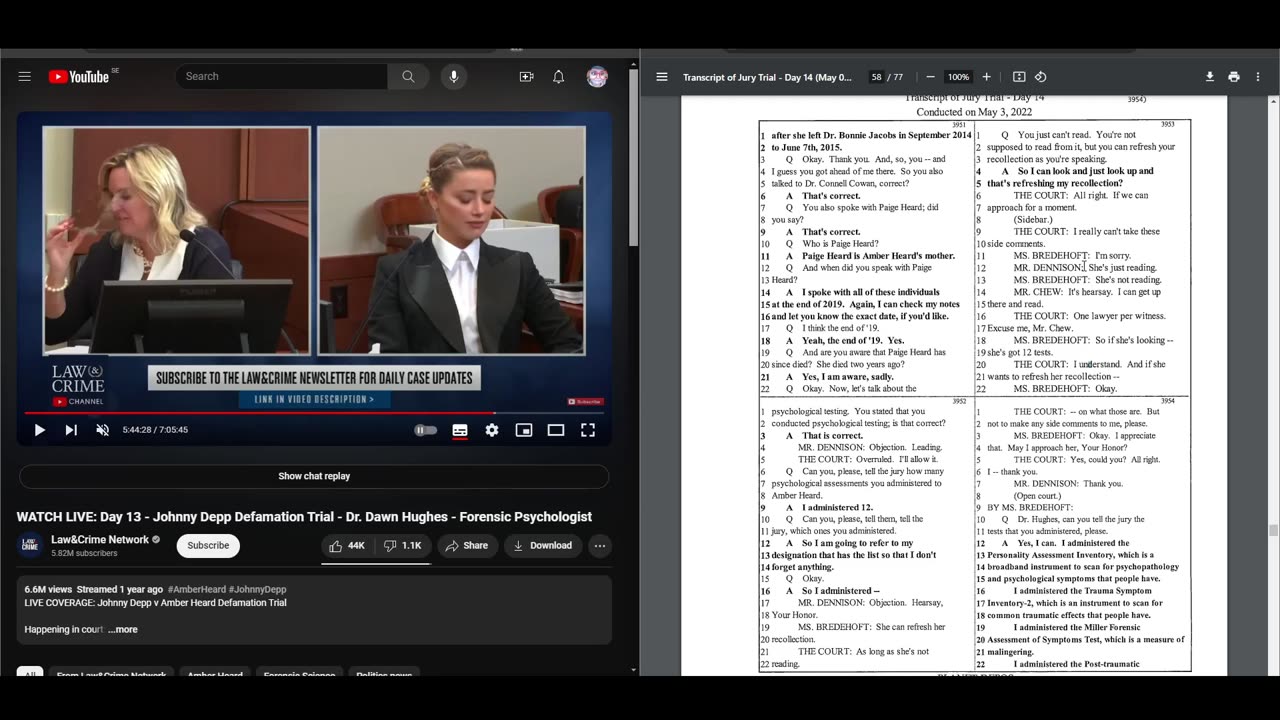Dislike the video
1280x720 pixels.
click(402, 545)
